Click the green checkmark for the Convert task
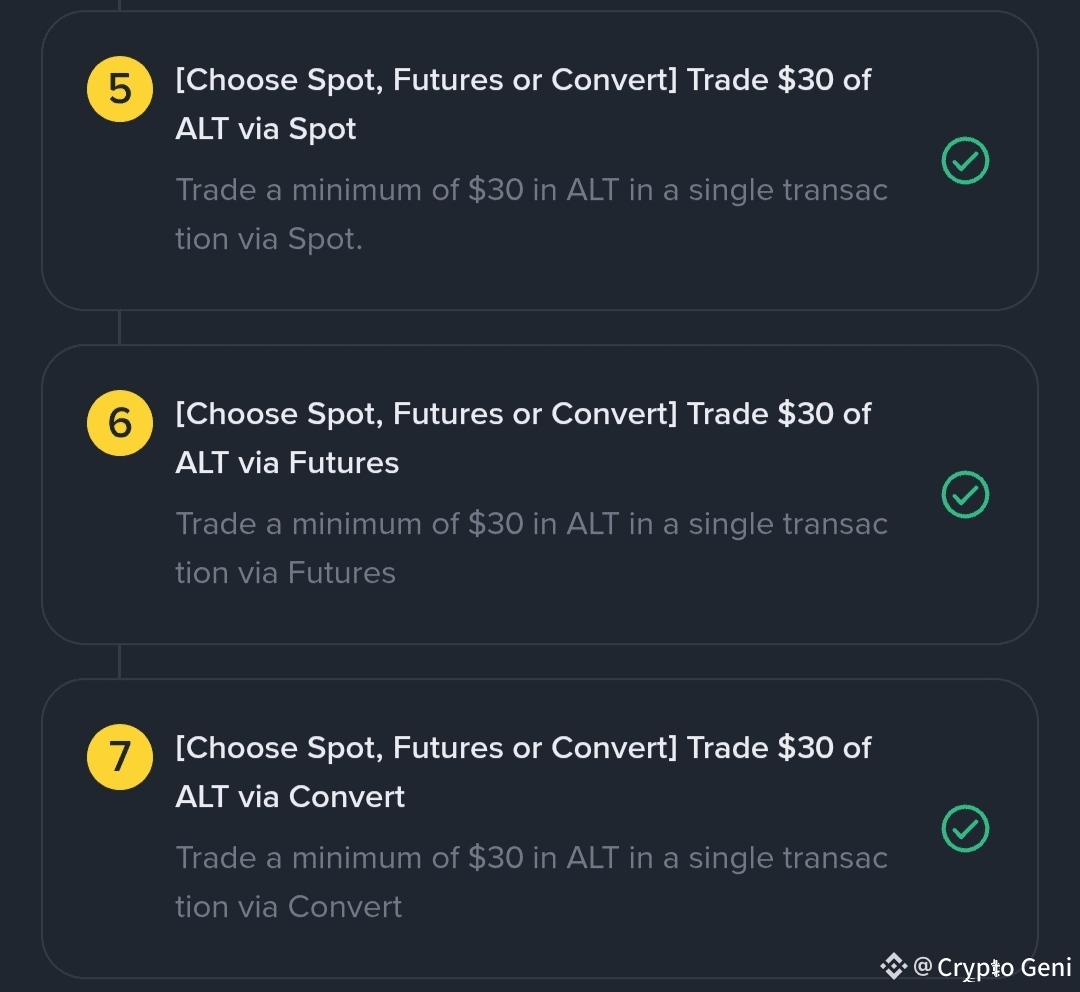1080x992 pixels. click(x=965, y=828)
